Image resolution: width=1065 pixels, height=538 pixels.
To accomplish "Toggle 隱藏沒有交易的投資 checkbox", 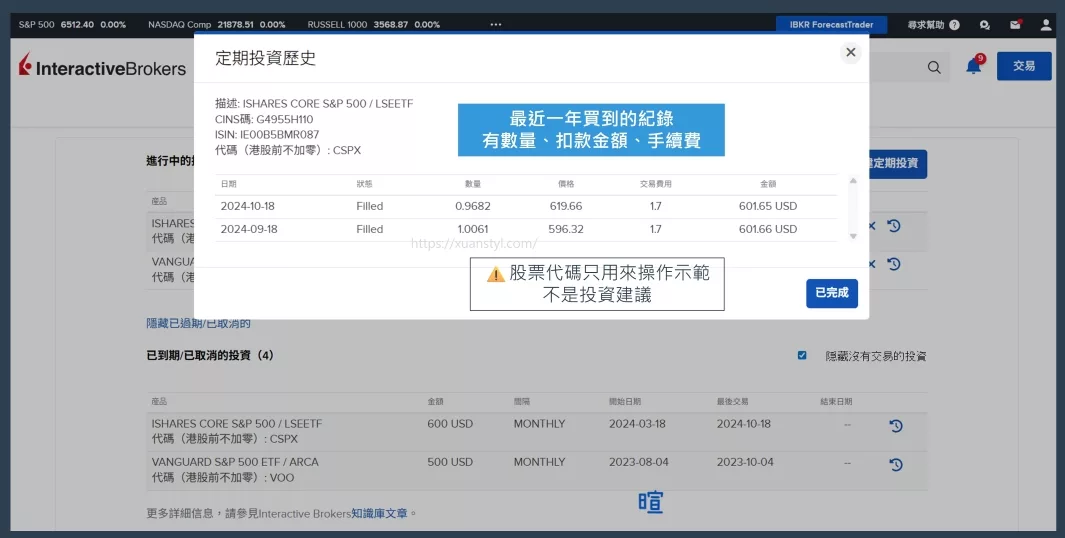I will click(802, 355).
